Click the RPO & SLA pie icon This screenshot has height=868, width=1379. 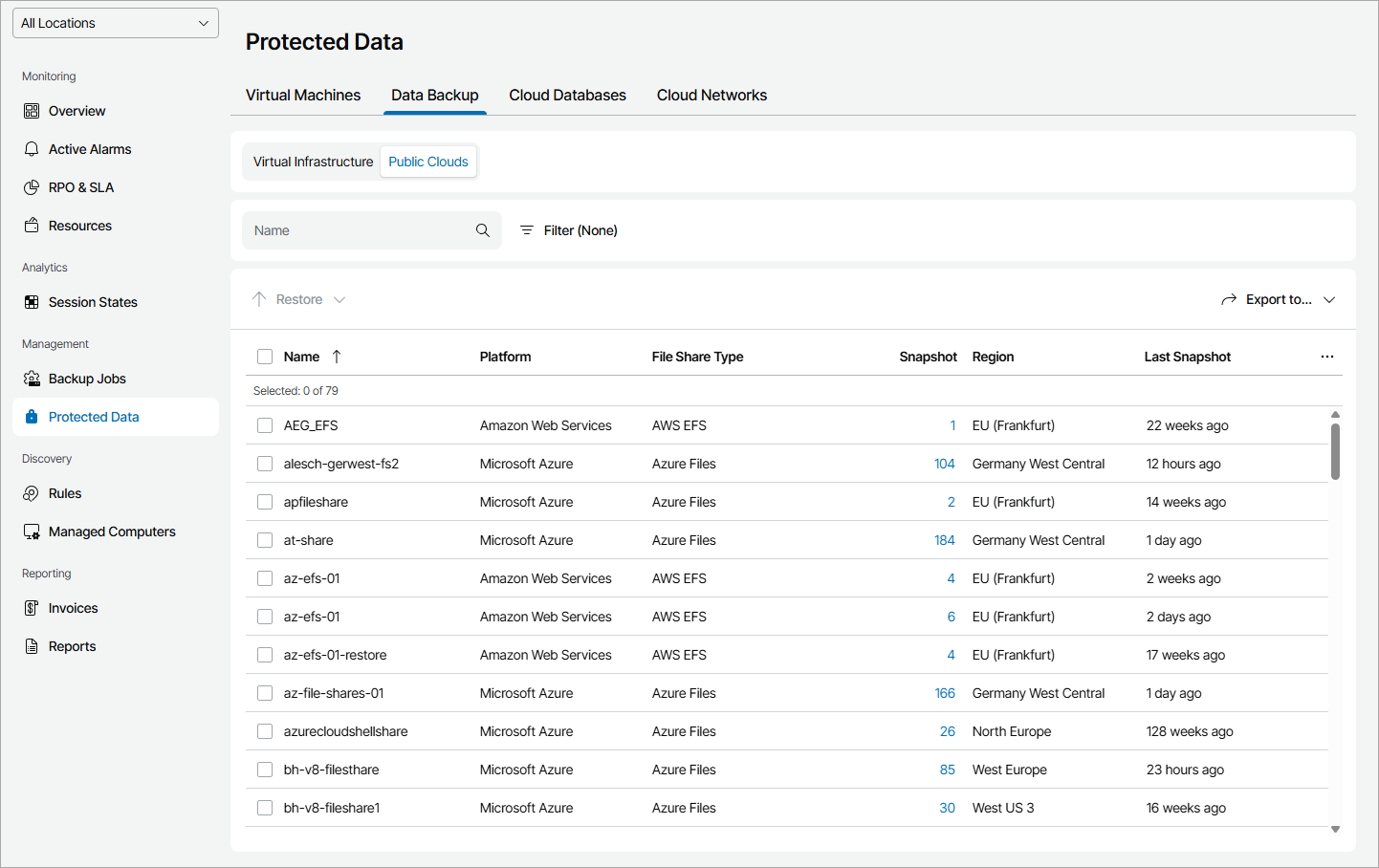click(32, 187)
